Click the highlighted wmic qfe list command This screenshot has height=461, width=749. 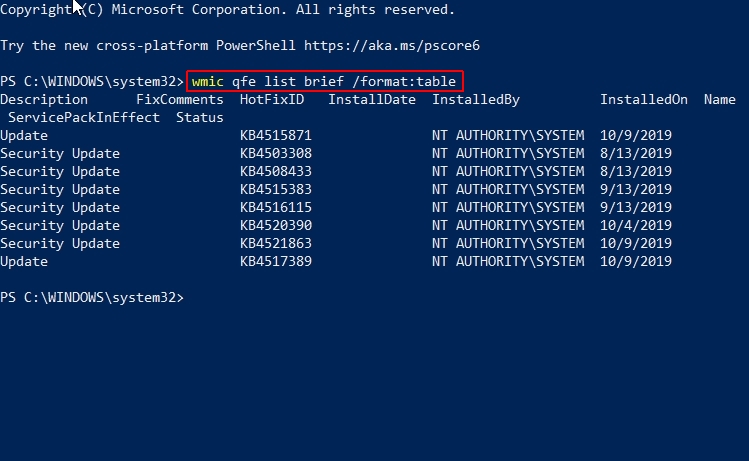point(324,82)
